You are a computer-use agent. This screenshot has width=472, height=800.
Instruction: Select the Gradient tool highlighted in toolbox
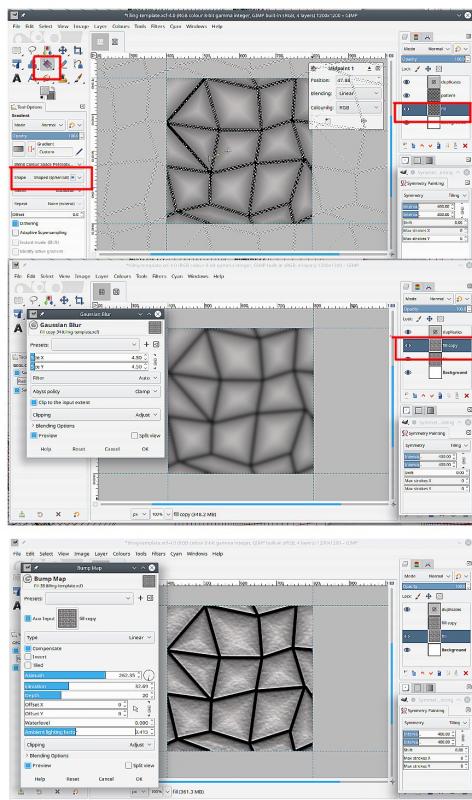coord(47,64)
